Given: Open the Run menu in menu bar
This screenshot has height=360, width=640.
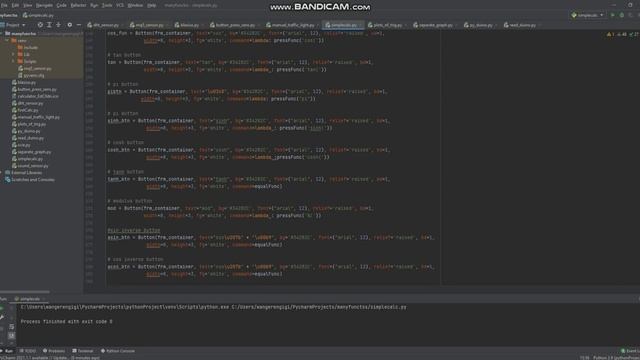Looking at the screenshot, I should (94, 5).
